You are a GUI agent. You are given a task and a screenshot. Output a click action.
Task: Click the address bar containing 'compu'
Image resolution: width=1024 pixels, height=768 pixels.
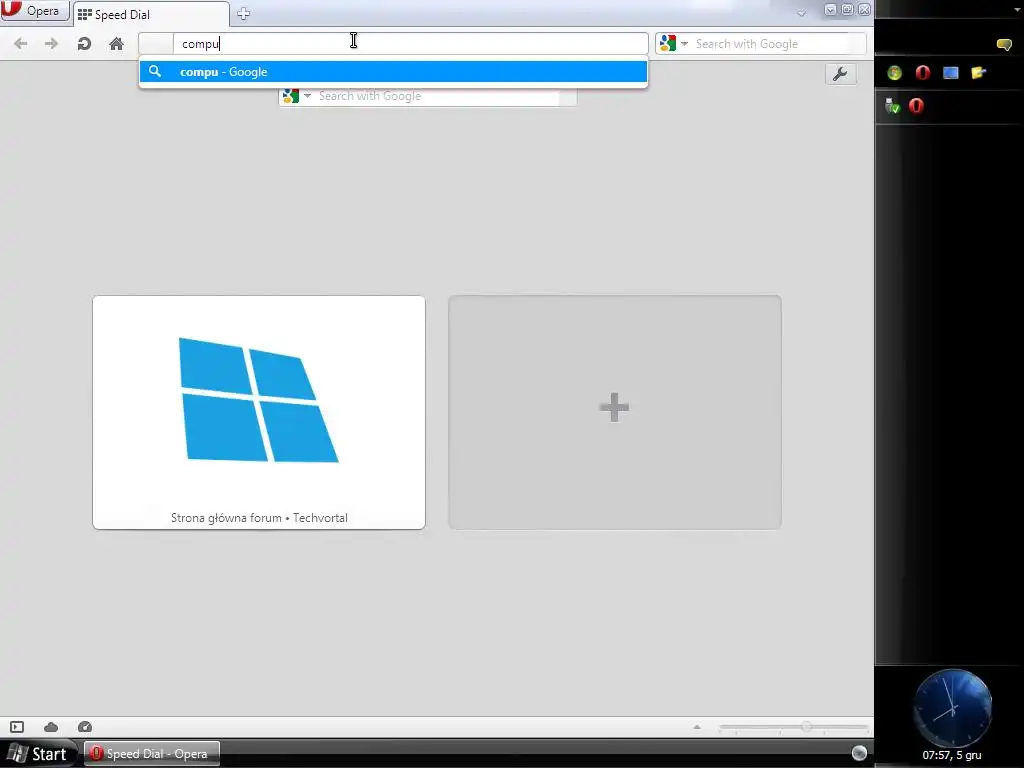pyautogui.click(x=393, y=44)
